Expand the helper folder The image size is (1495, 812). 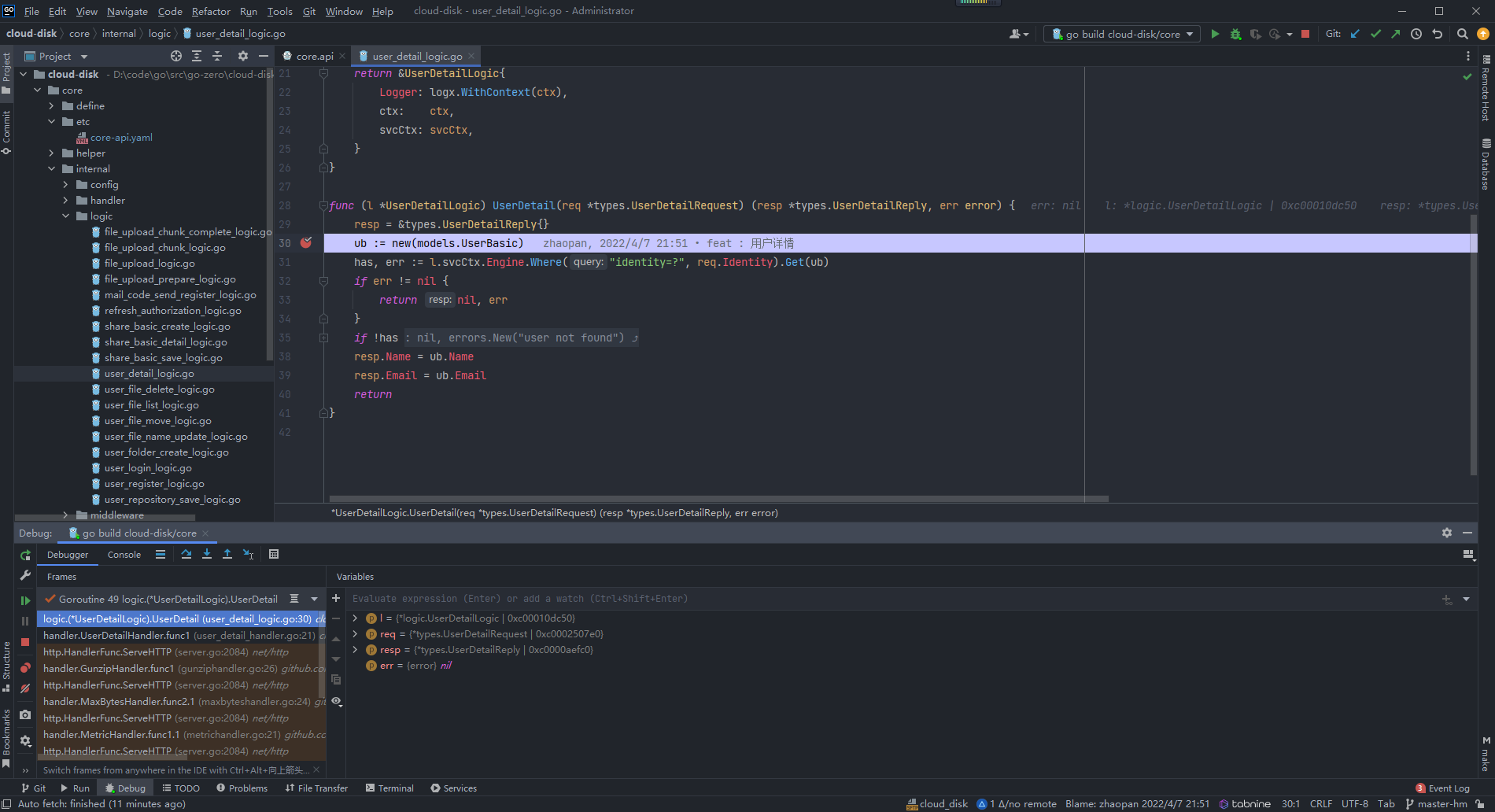tap(52, 153)
